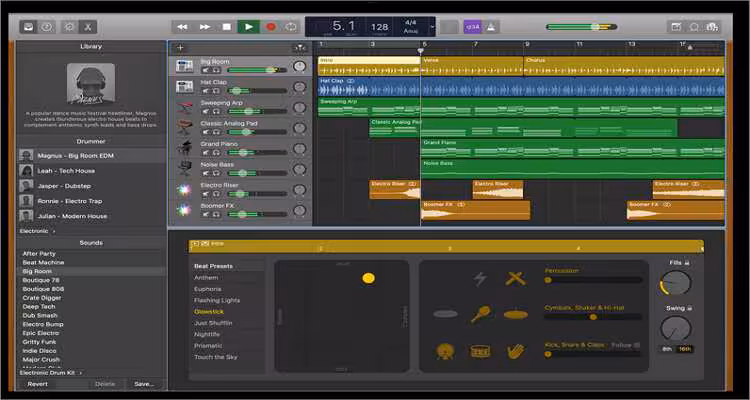Mute the Big Room track
The image size is (750, 400).
click(206, 70)
